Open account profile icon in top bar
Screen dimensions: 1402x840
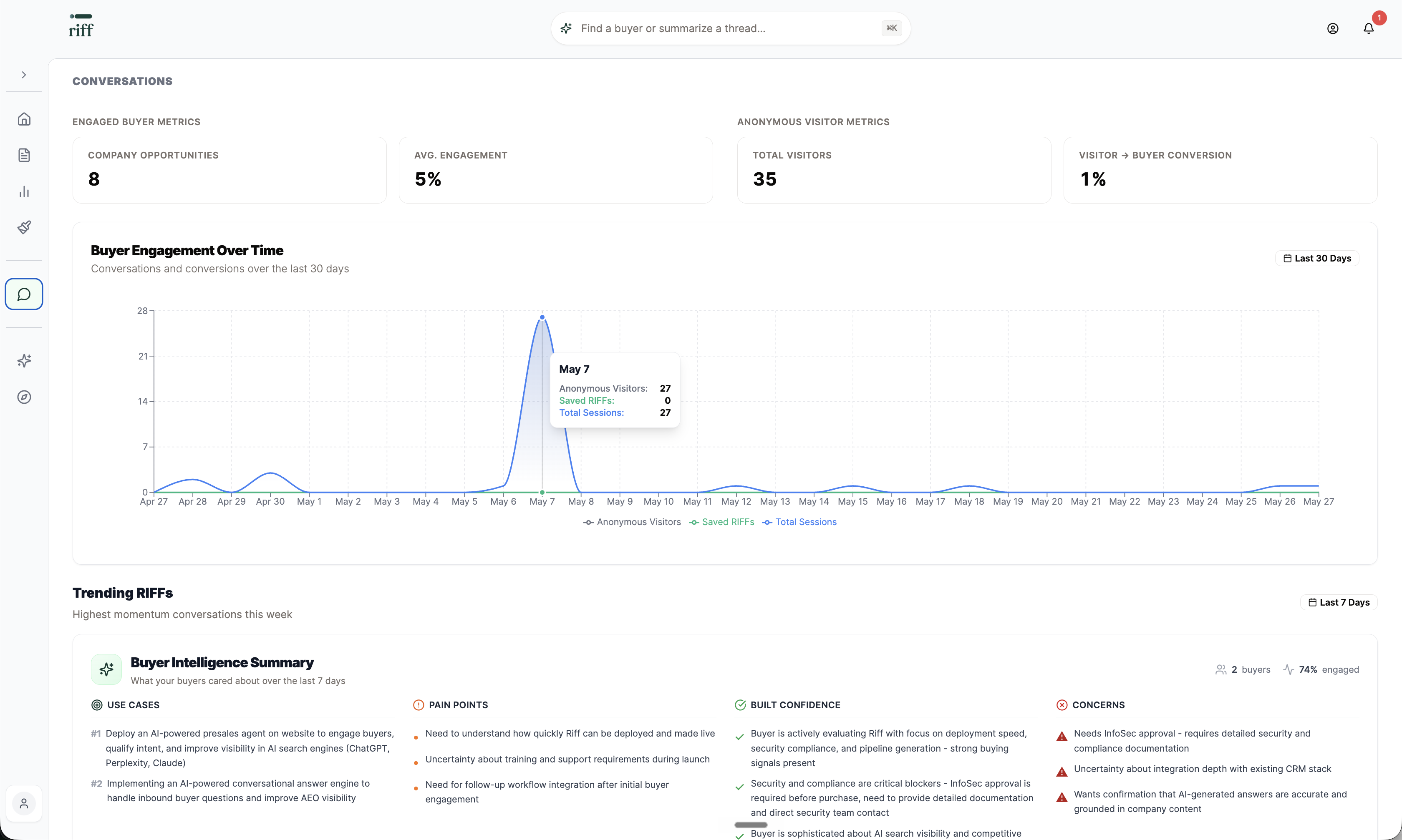click(1333, 28)
